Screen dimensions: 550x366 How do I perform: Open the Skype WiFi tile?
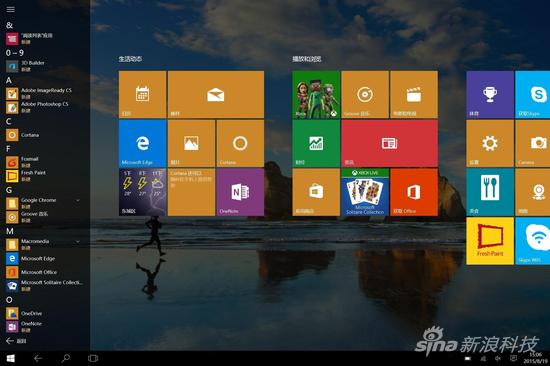click(x=532, y=241)
